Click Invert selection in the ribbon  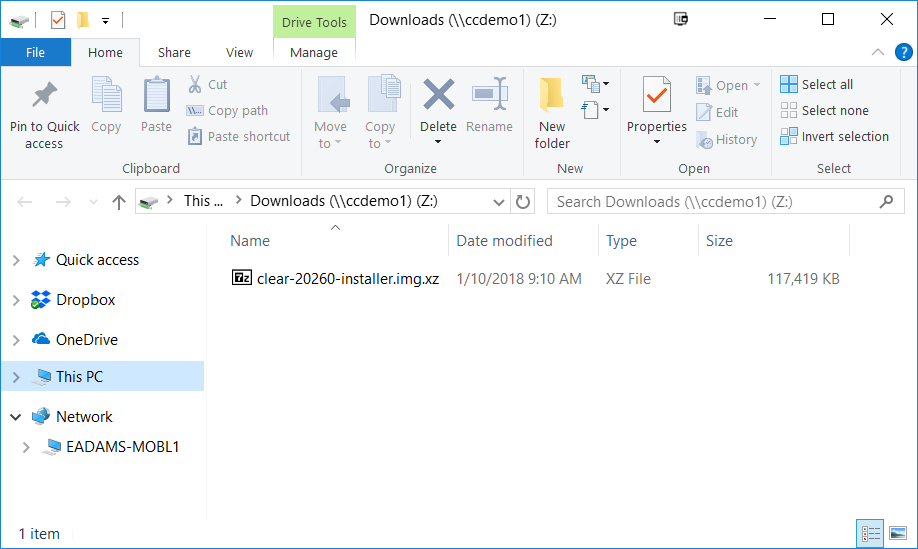pos(834,136)
